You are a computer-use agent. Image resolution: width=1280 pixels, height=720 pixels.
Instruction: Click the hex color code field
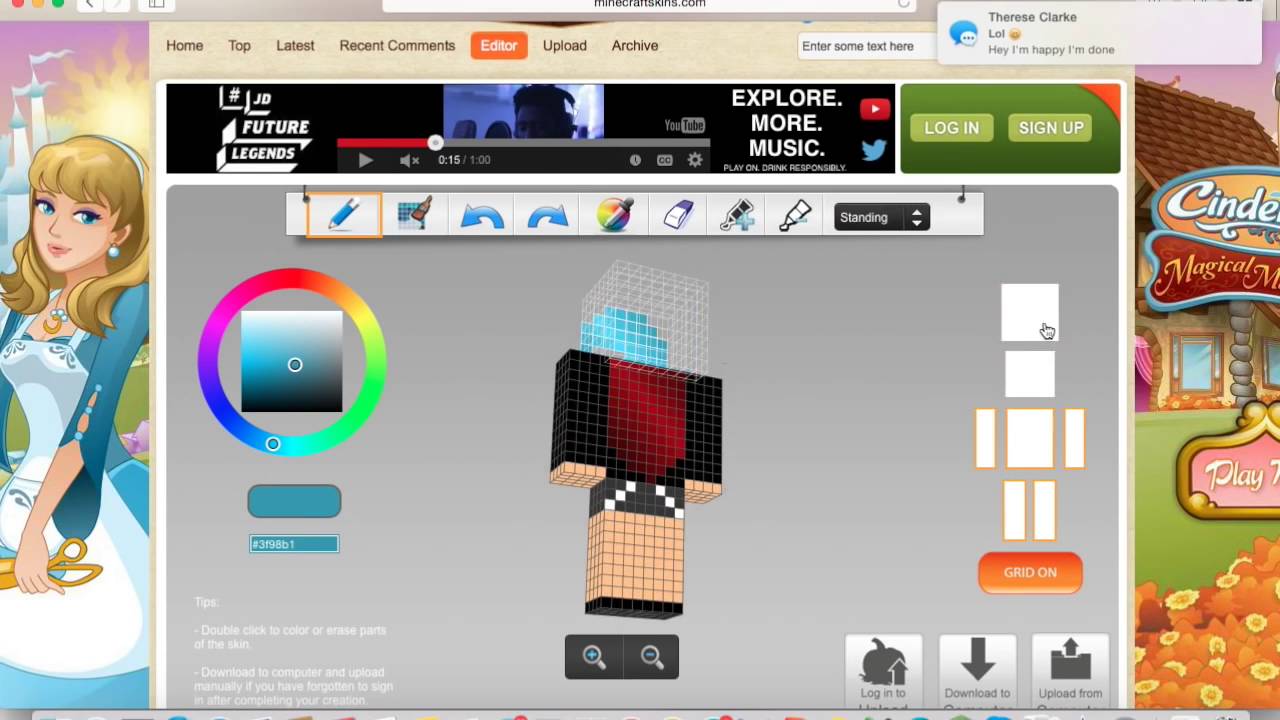(294, 544)
